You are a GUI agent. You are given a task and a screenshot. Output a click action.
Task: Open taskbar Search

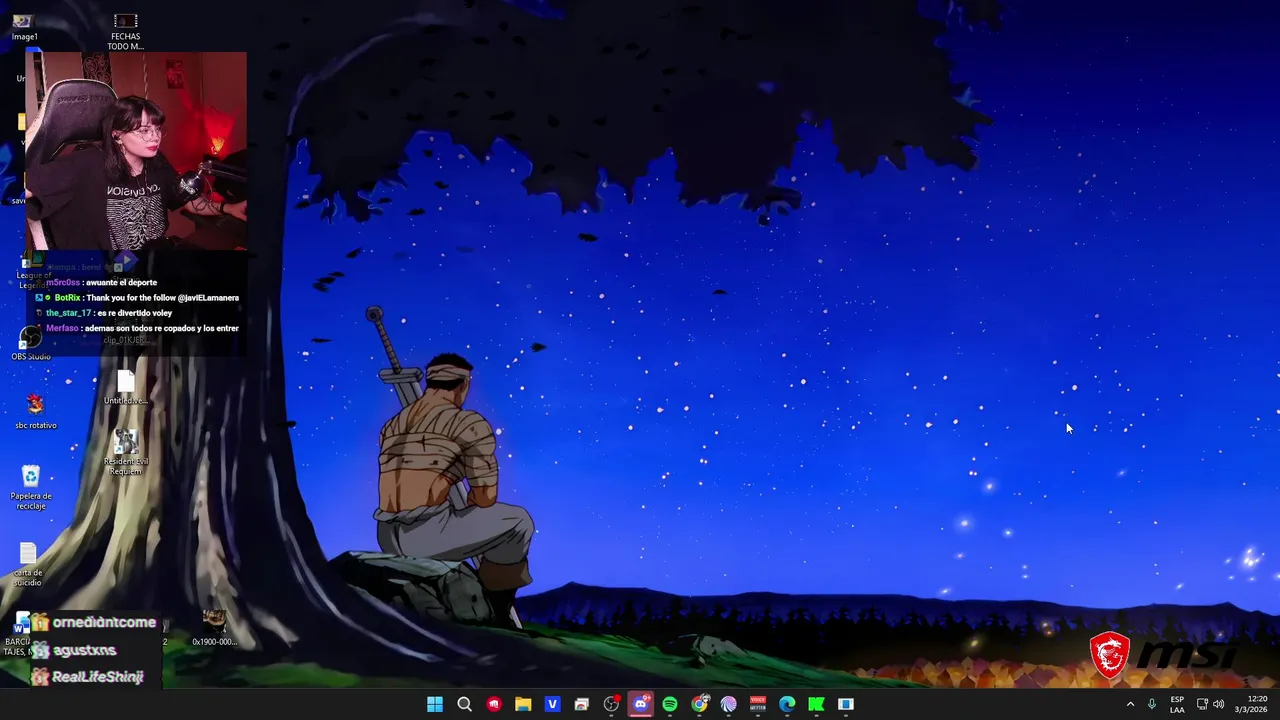tap(464, 704)
